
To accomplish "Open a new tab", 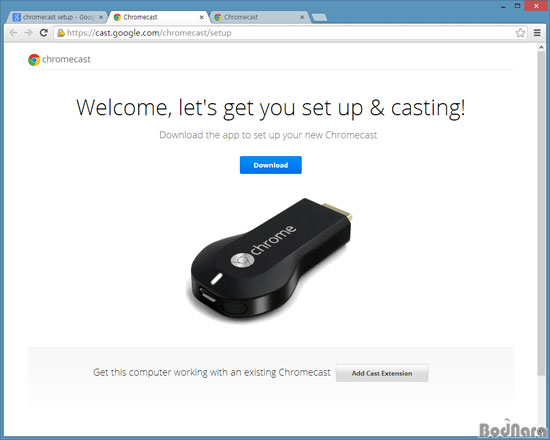I will point(319,17).
